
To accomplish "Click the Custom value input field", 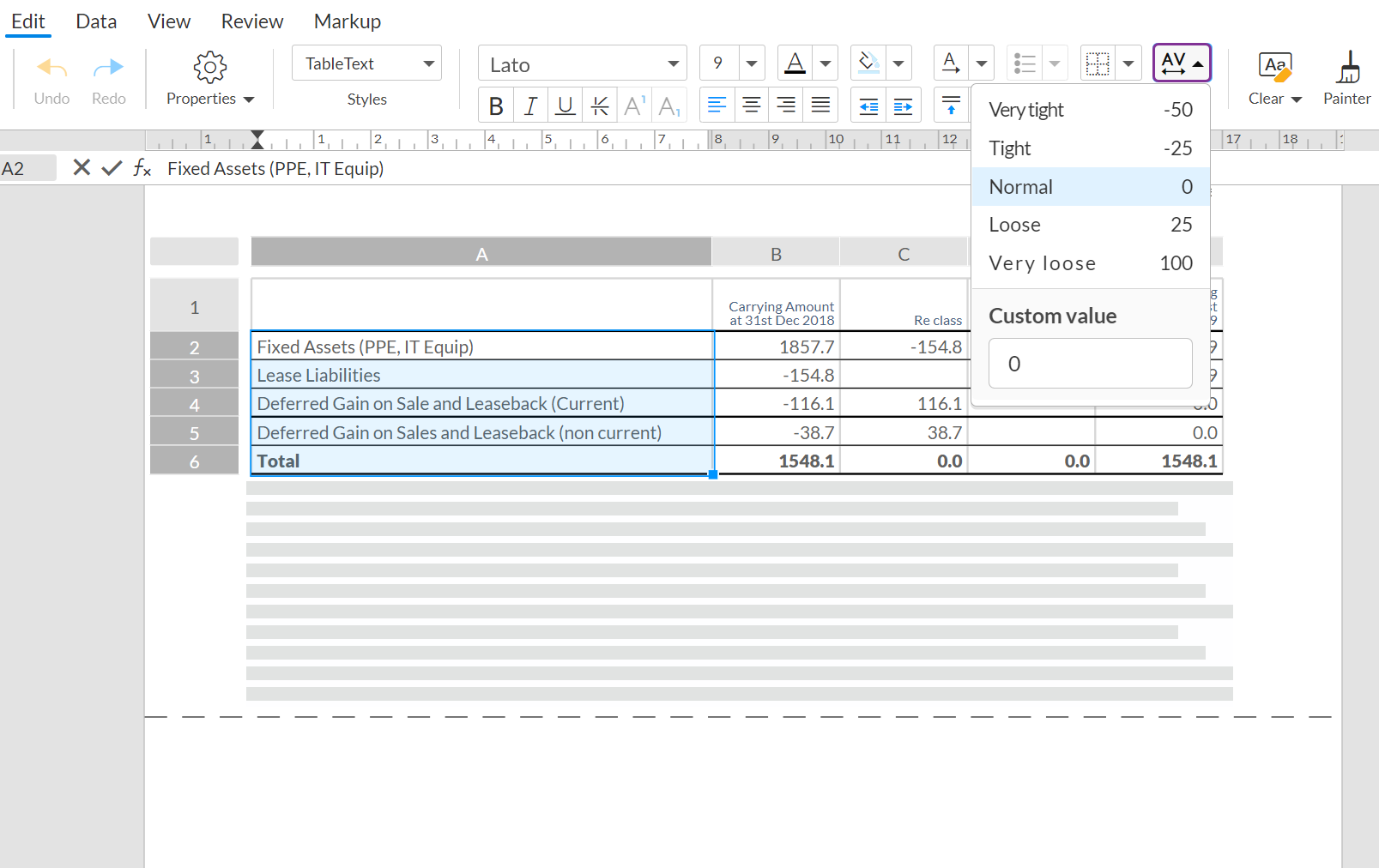I will coord(1090,363).
